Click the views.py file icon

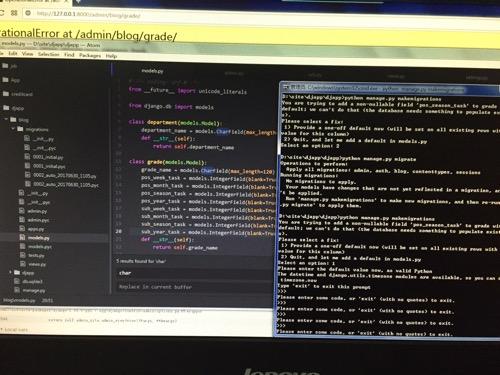[x=23, y=264]
